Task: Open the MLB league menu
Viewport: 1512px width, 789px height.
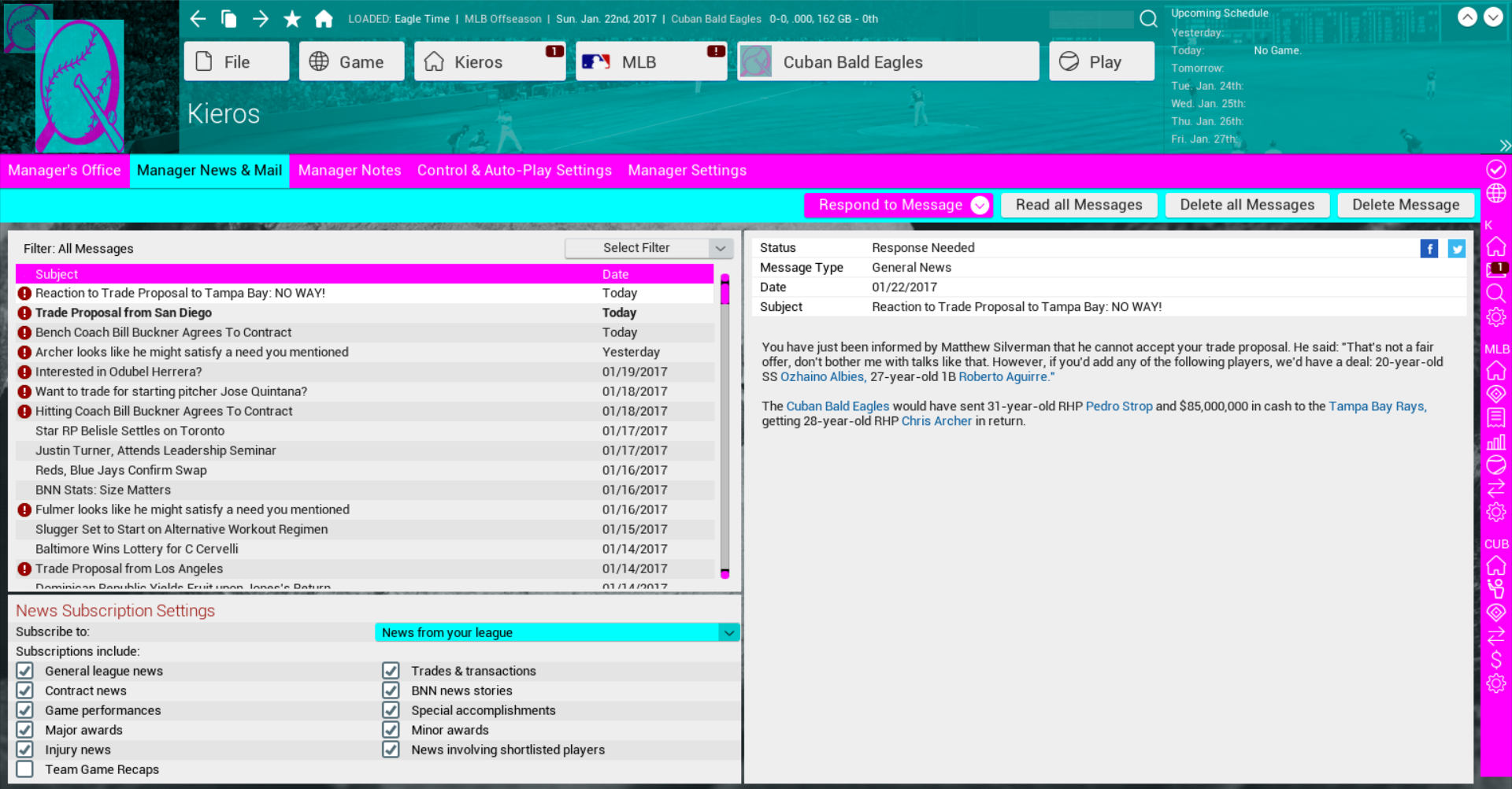Action: click(x=650, y=61)
